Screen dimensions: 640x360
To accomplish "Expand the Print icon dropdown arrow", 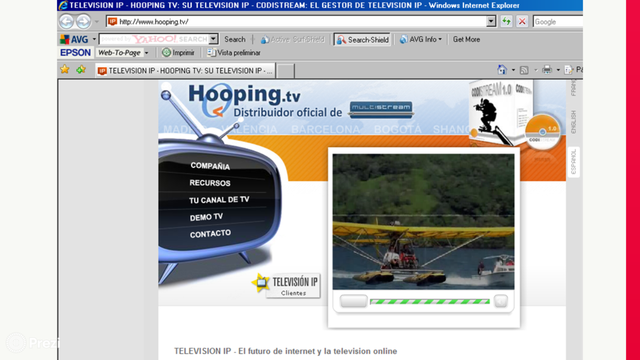I will click(x=558, y=70).
